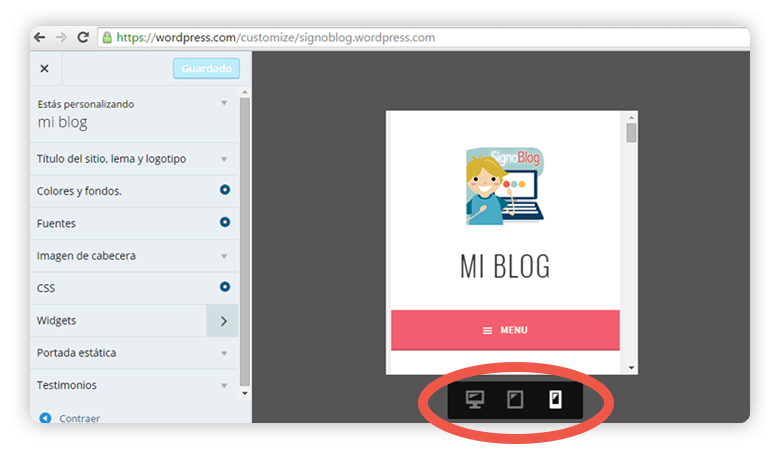Toggle the Fuentes circle indicator
780x450 pixels.
coord(225,222)
